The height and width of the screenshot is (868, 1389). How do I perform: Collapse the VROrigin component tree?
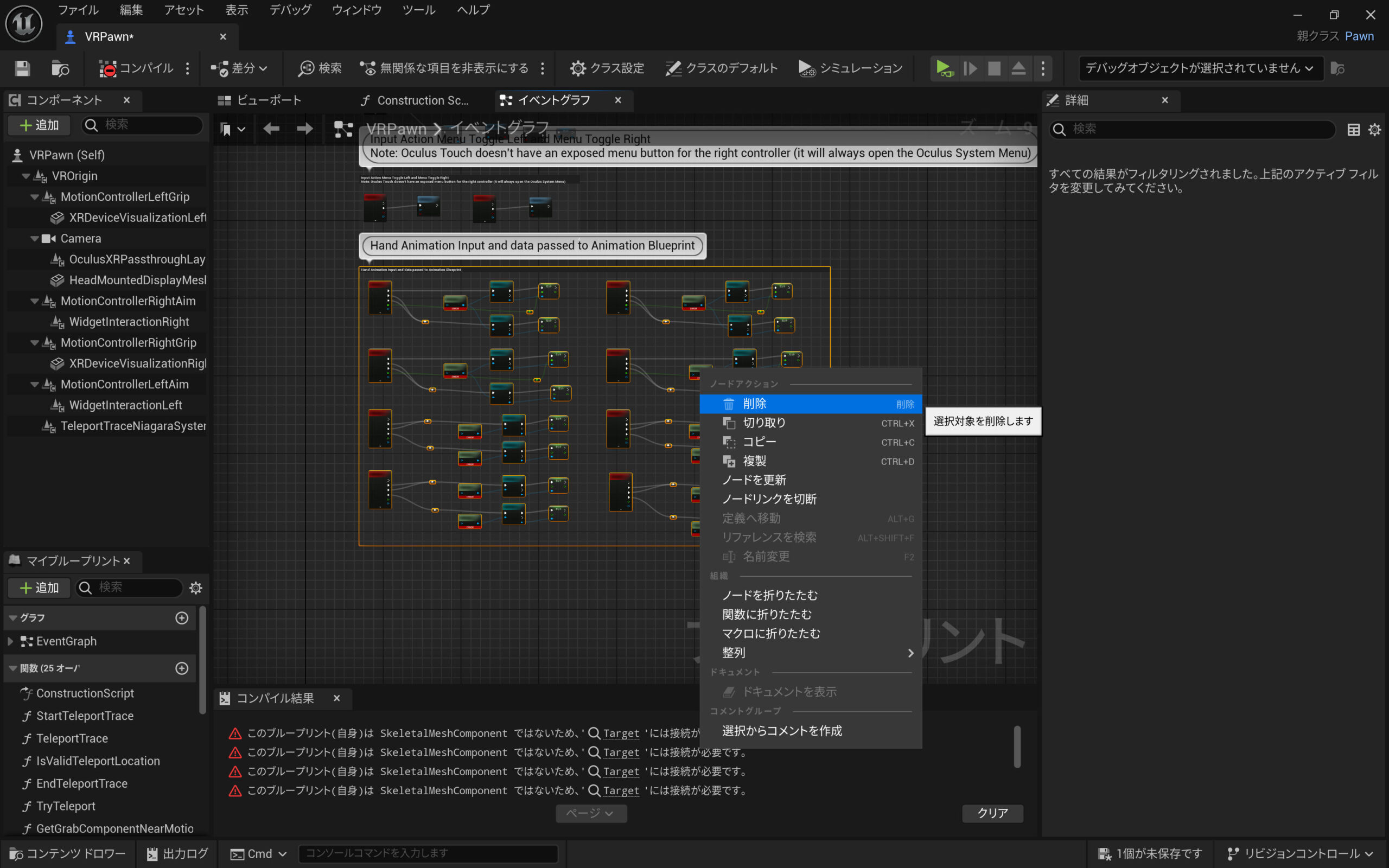26,176
